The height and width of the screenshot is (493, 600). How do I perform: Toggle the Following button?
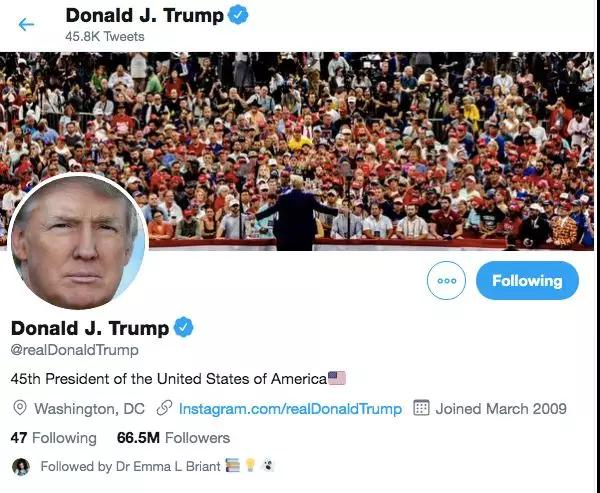[x=527, y=281]
